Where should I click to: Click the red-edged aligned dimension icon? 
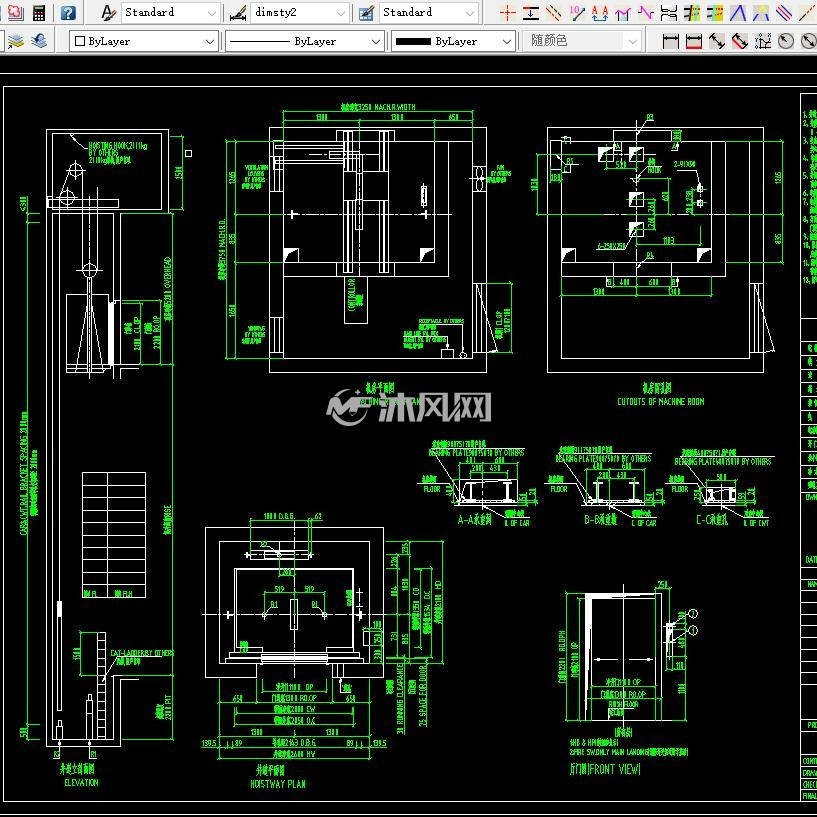coord(739,41)
